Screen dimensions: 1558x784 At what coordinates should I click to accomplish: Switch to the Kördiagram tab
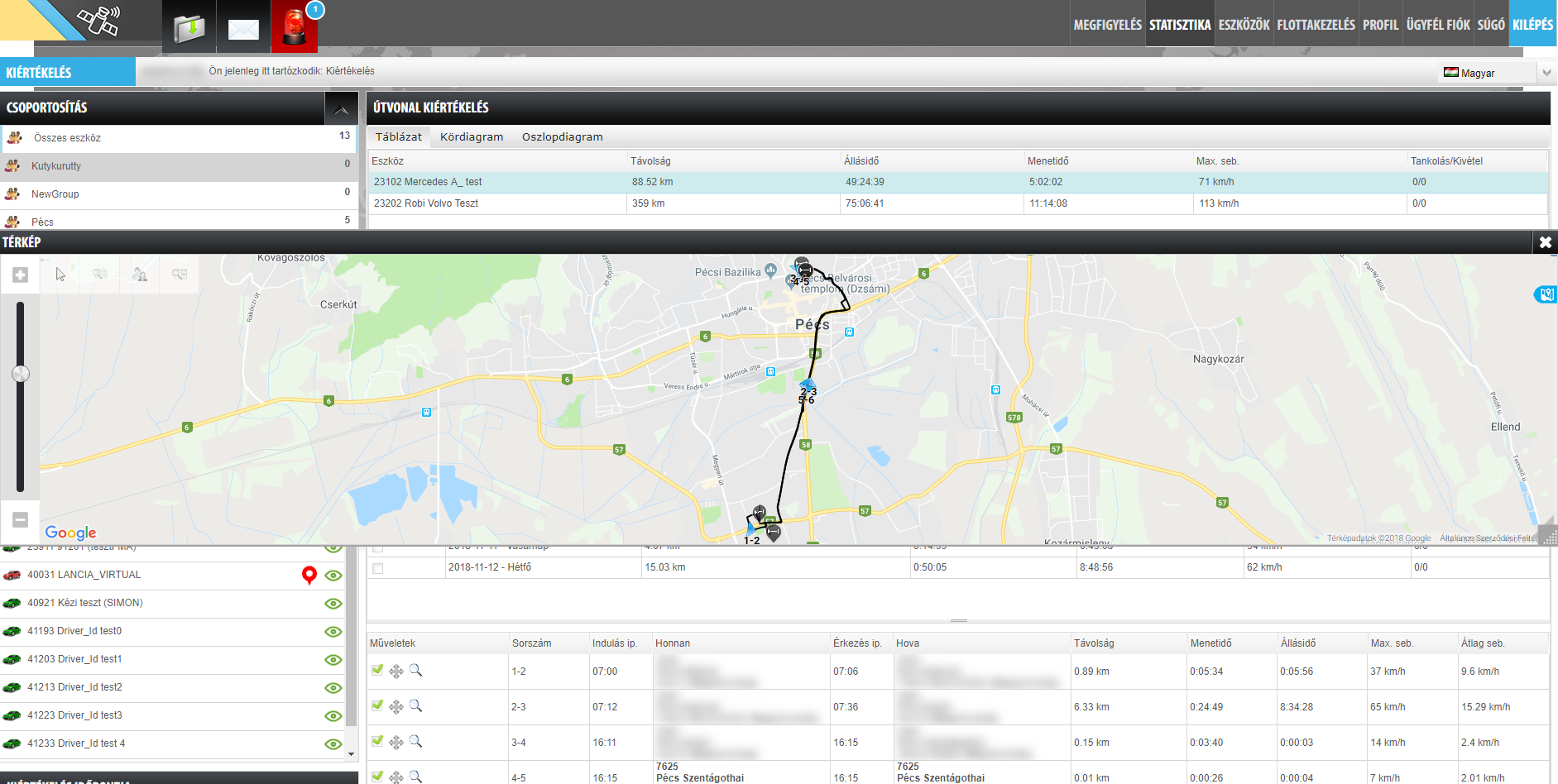click(472, 137)
